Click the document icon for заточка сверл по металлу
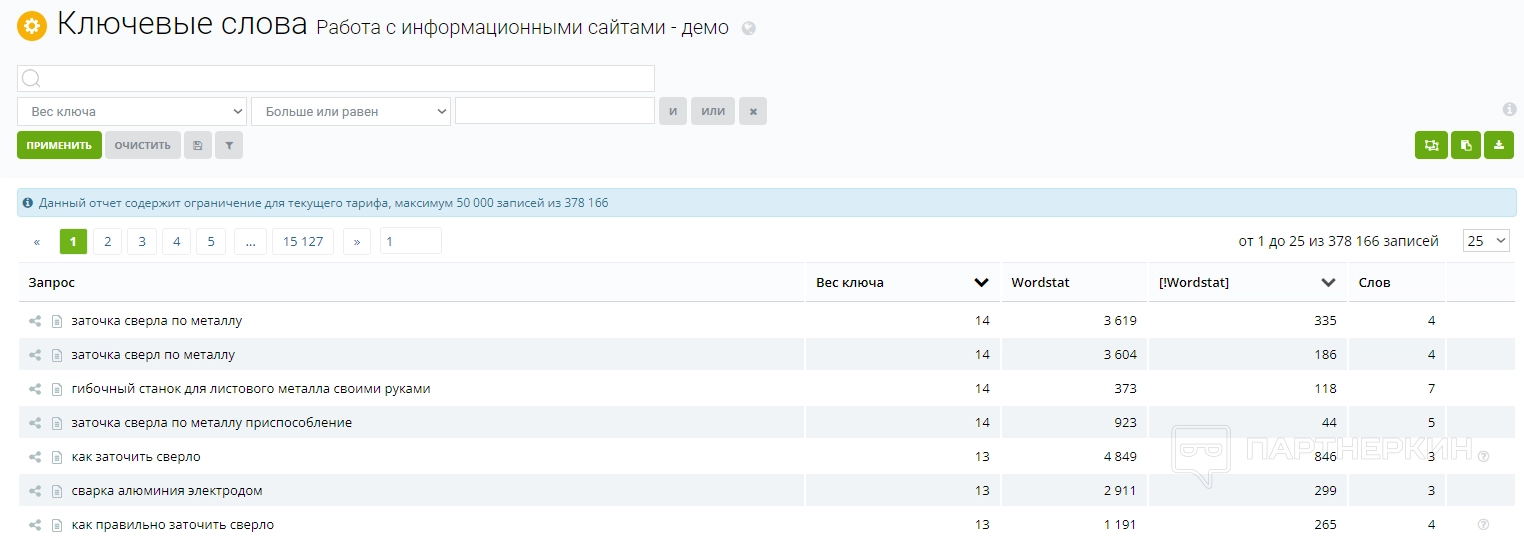The height and width of the screenshot is (541, 1524). 57,355
